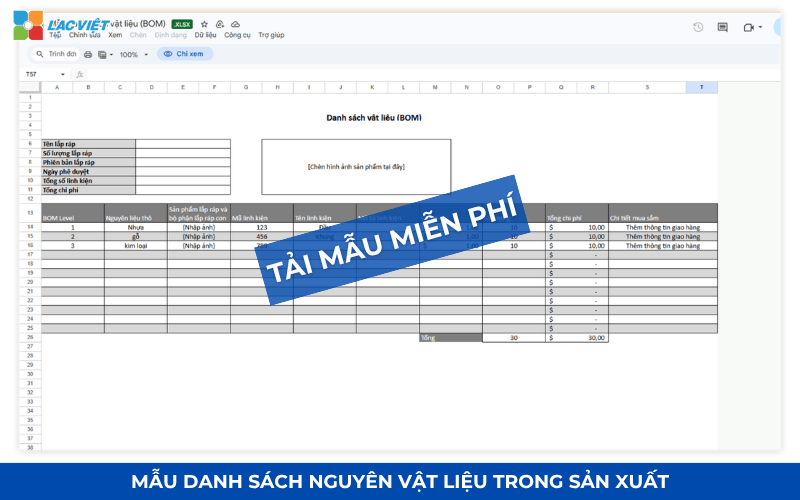Select column T header

702,87
